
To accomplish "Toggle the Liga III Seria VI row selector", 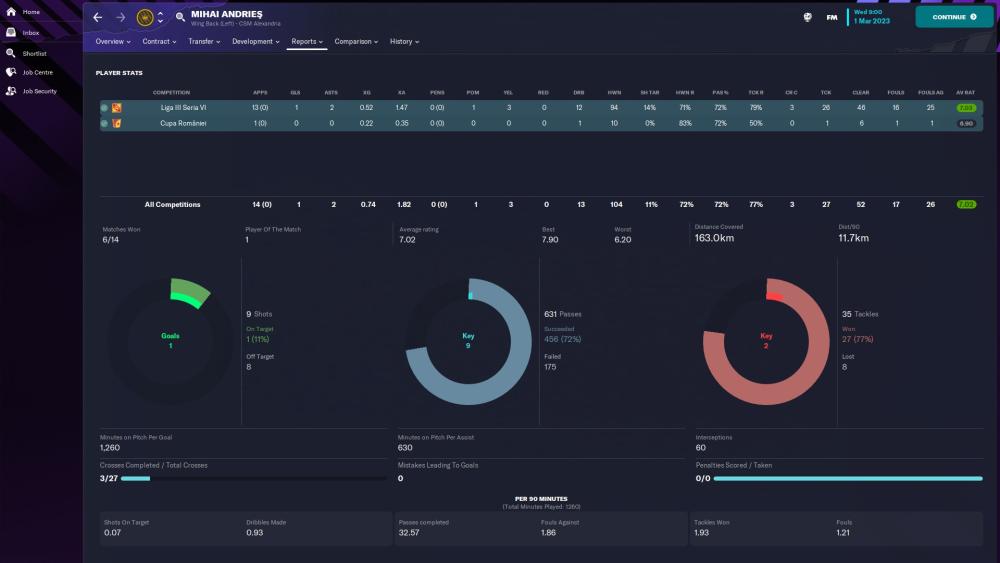I will pos(104,107).
